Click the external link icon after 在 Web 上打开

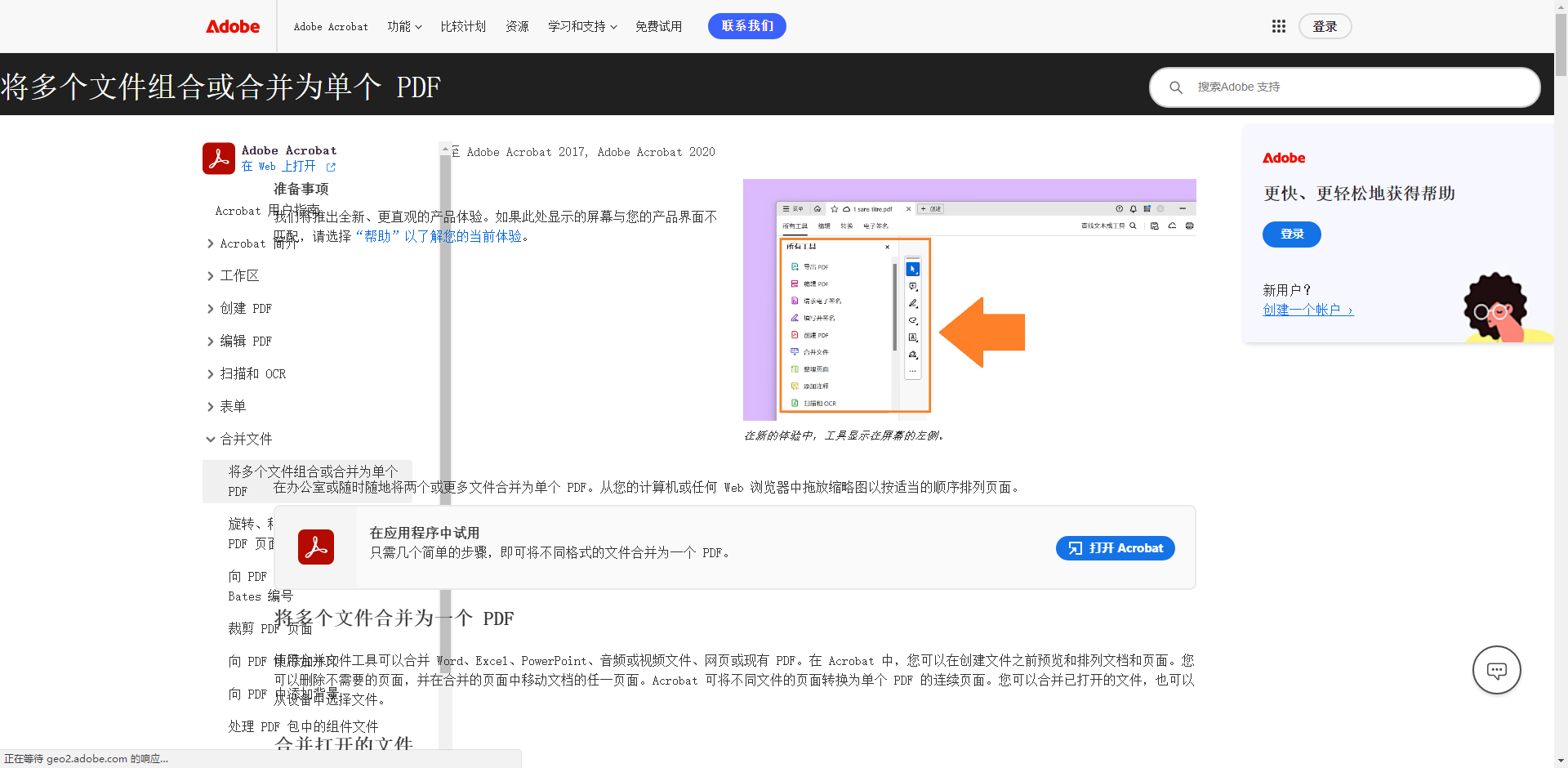(x=331, y=167)
